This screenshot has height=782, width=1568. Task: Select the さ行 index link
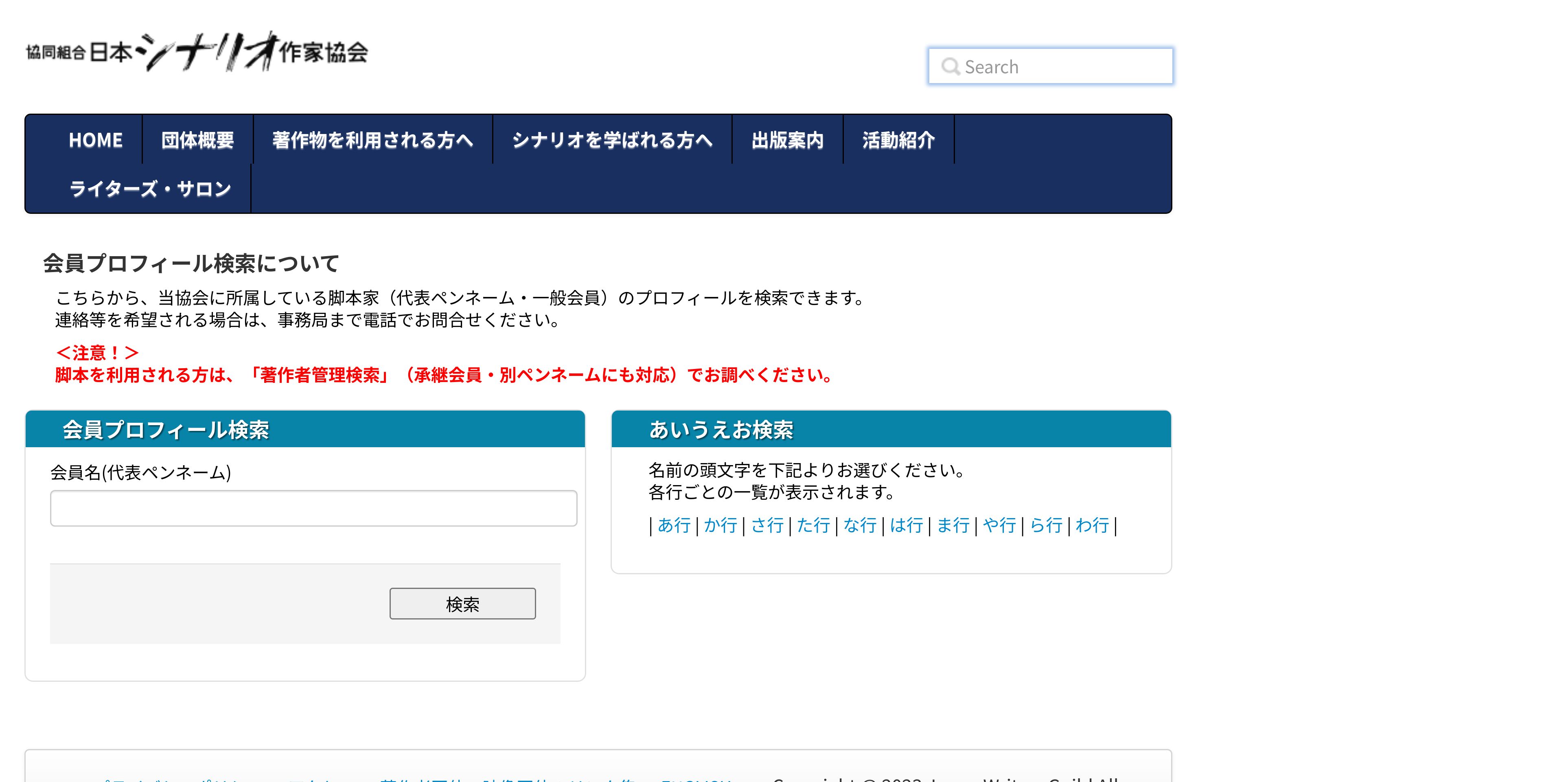tap(767, 525)
